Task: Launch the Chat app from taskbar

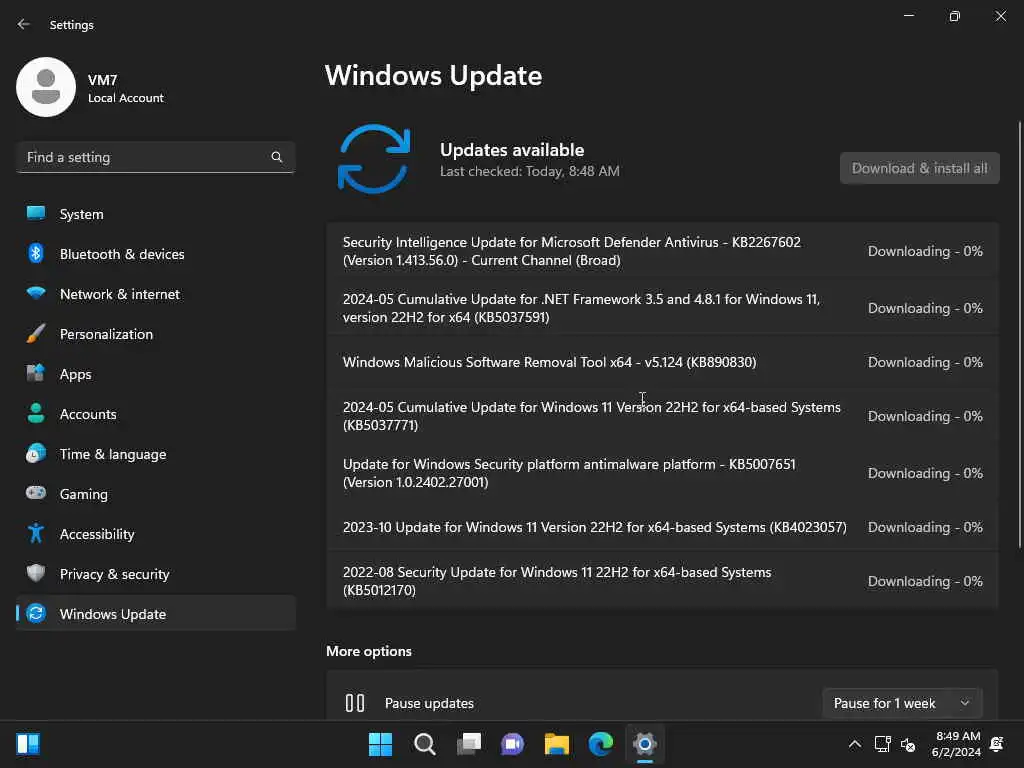Action: [513, 744]
